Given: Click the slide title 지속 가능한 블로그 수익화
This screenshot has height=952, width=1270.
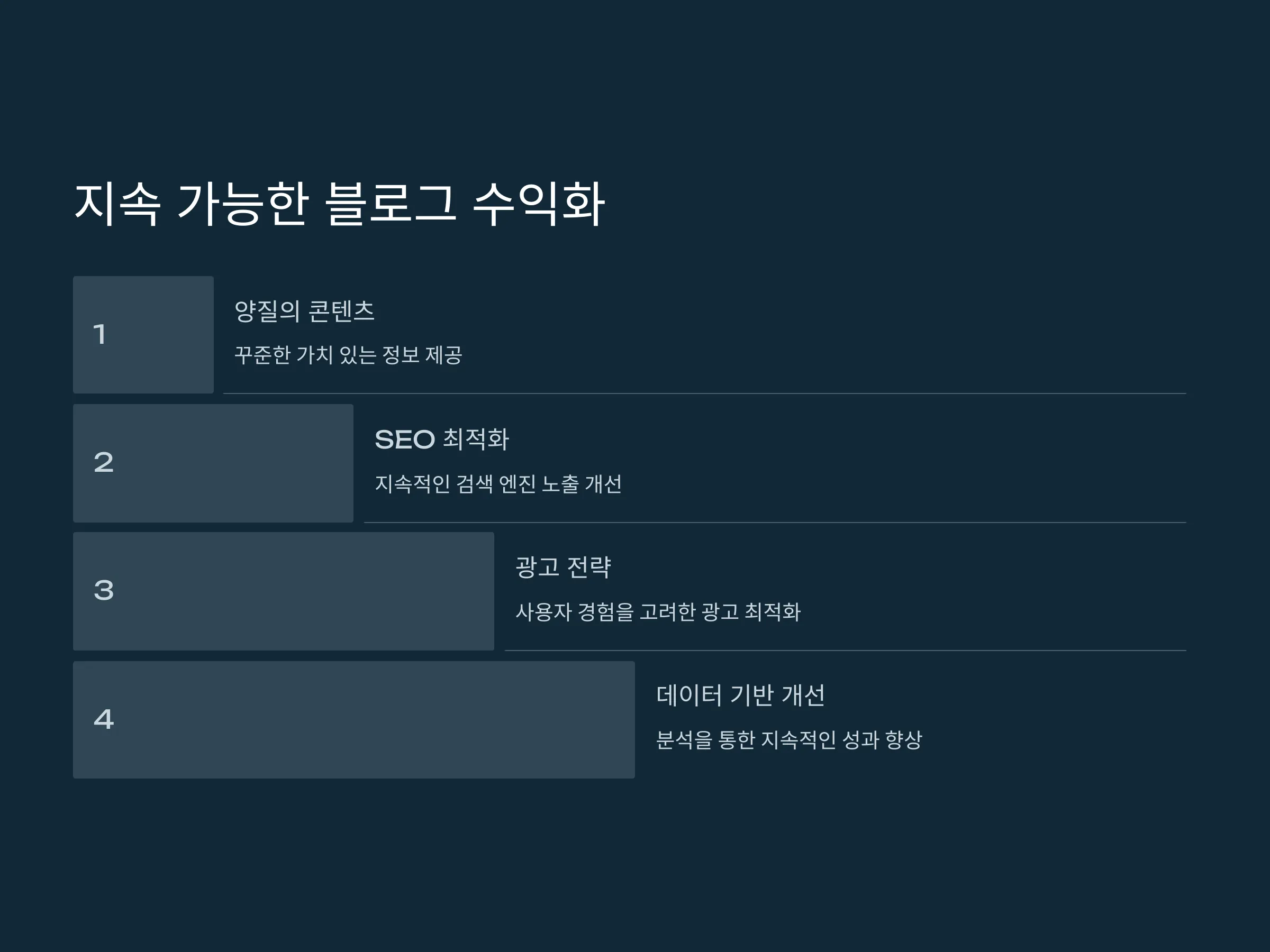Looking at the screenshot, I should point(339,204).
